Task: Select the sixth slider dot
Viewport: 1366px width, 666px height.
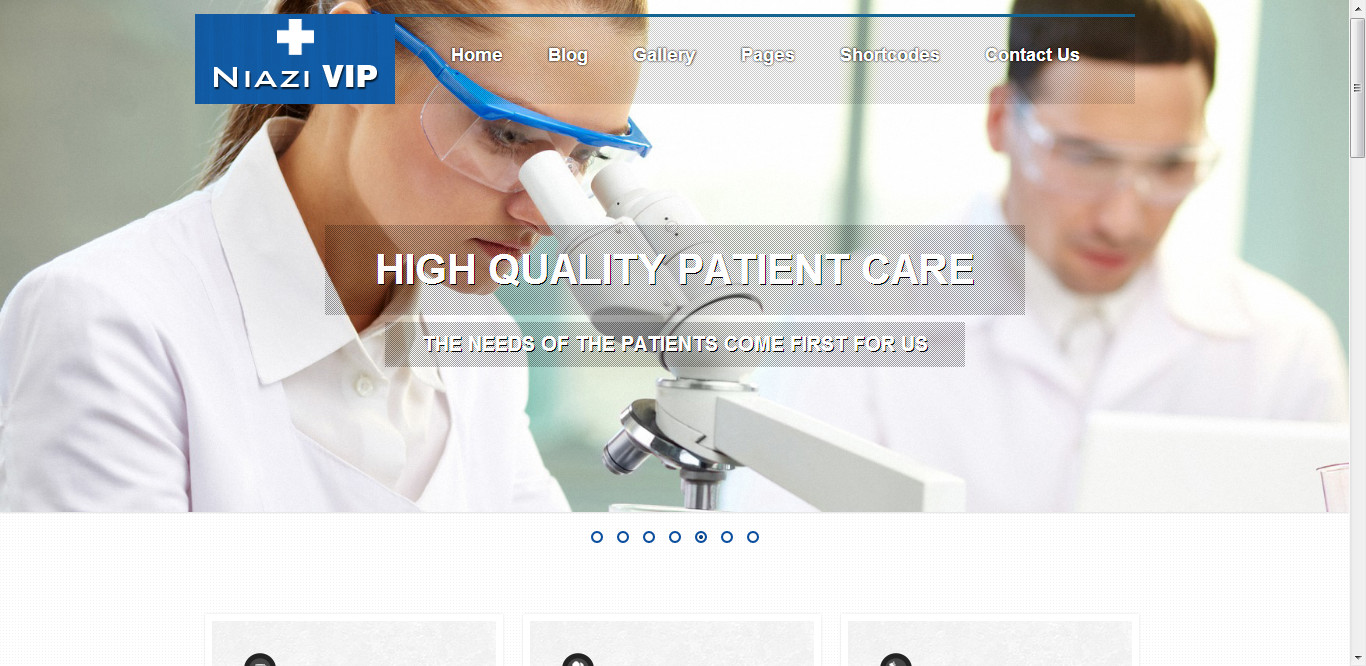Action: point(727,537)
